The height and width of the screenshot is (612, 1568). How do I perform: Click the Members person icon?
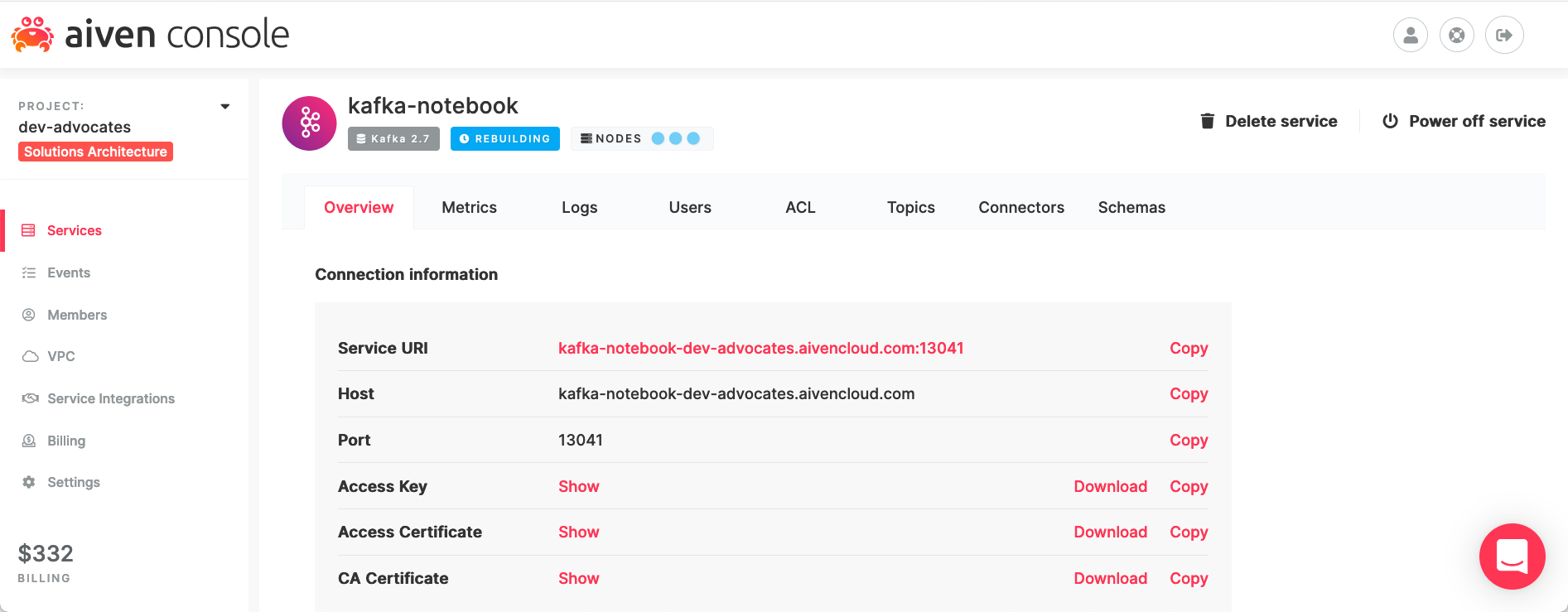point(29,315)
